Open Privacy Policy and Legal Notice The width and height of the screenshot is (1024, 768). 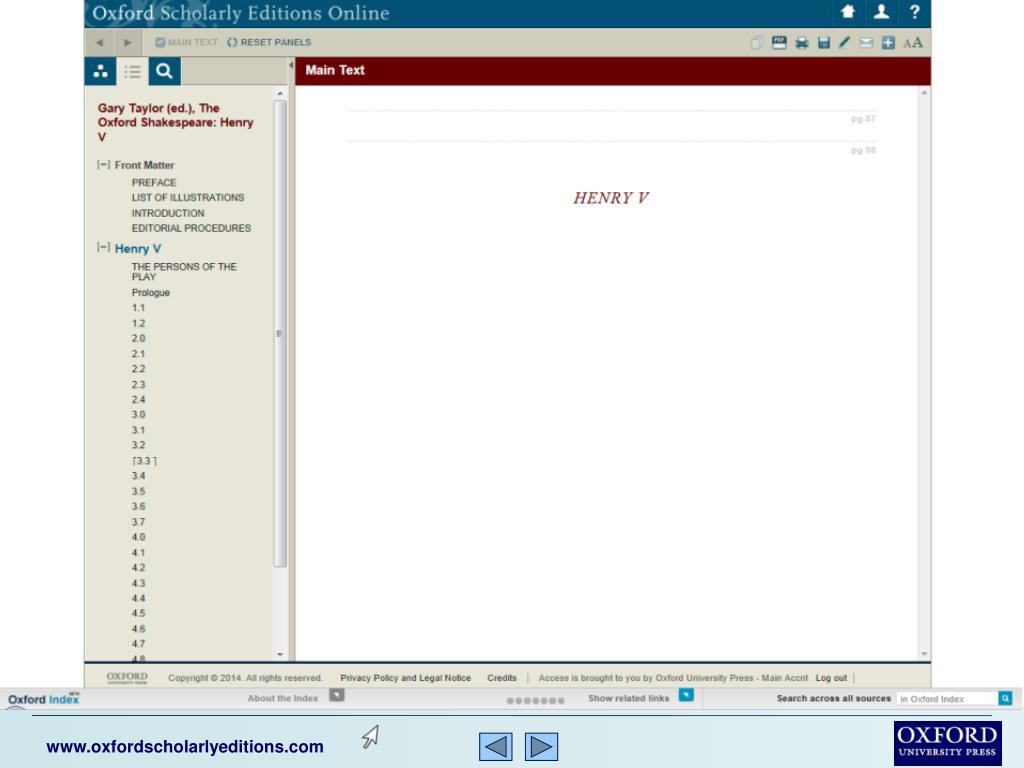[x=406, y=678]
